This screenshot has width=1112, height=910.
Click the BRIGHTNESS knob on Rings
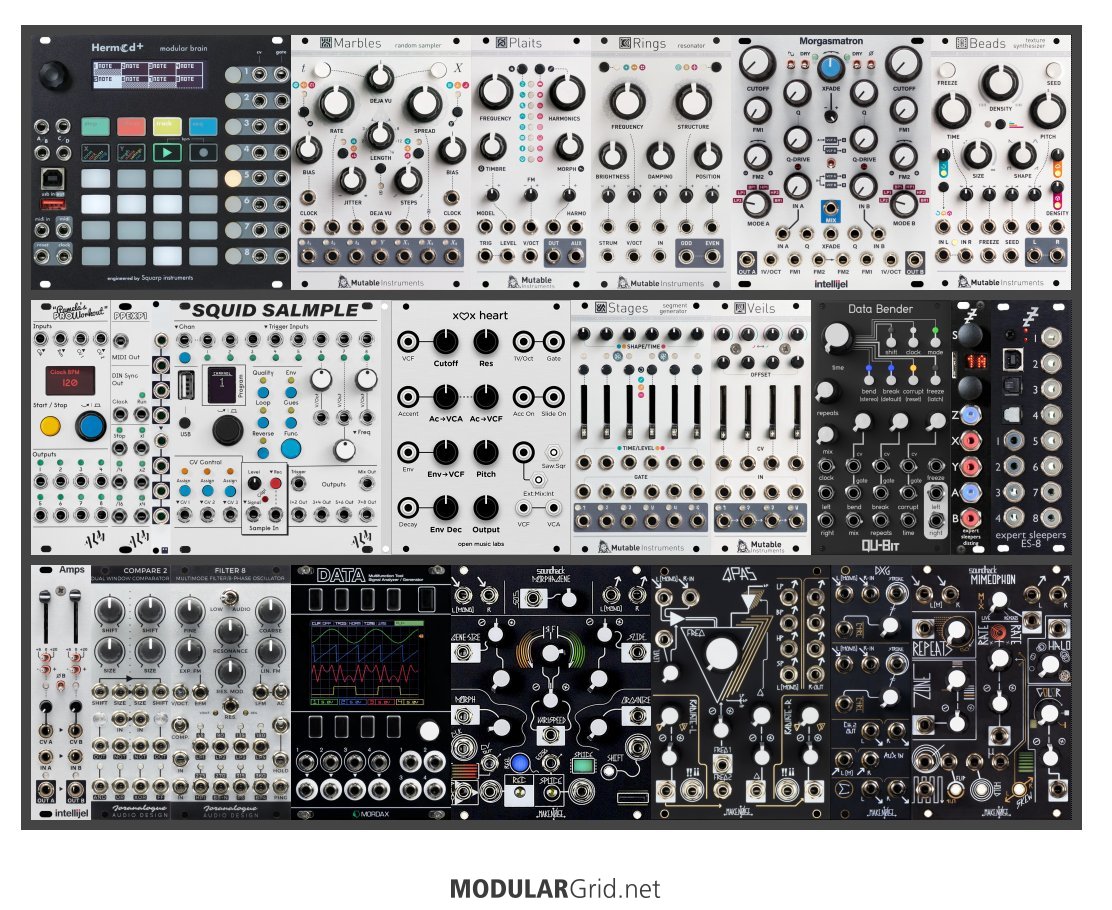[613, 156]
